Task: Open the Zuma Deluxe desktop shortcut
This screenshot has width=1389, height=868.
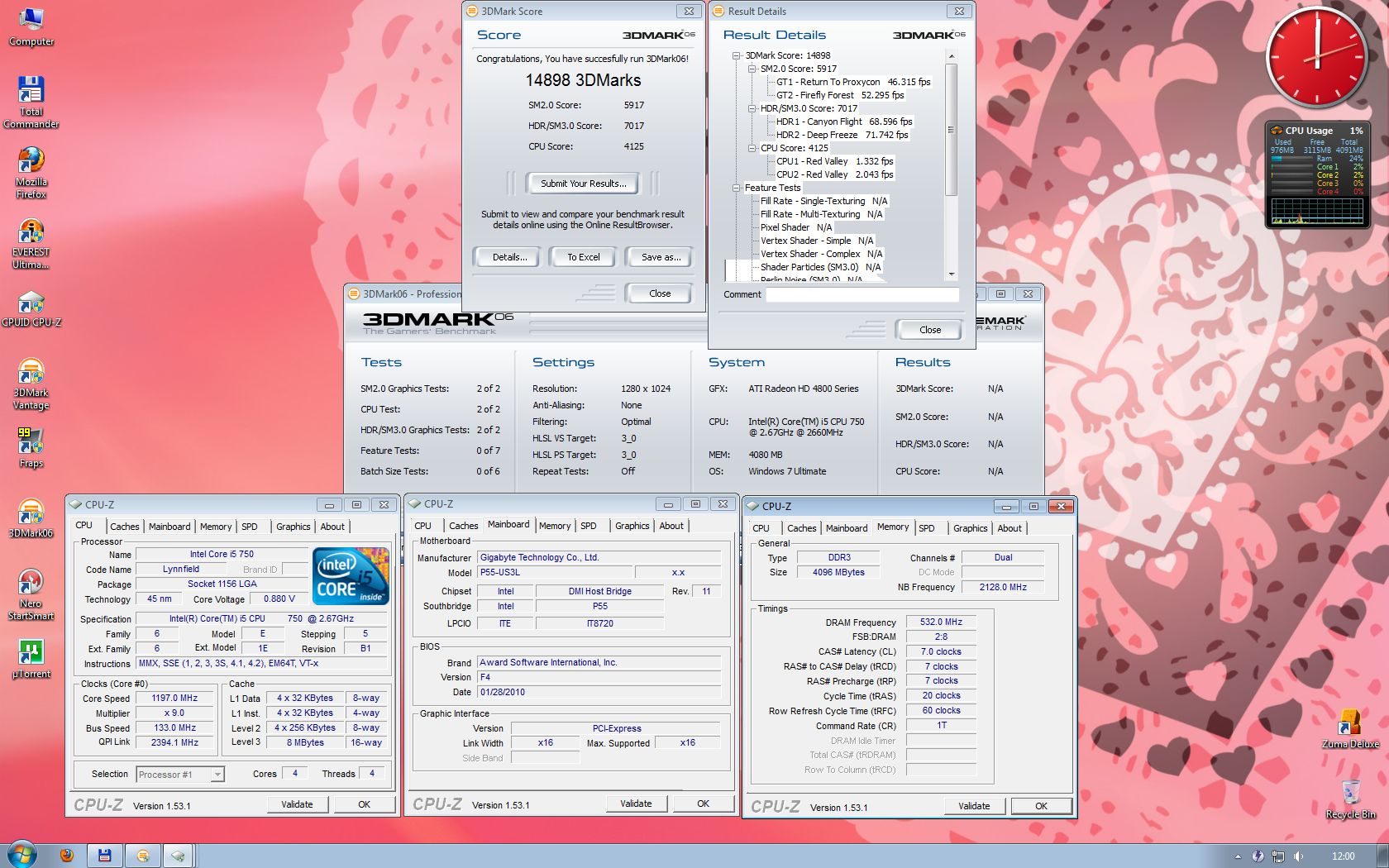Action: tap(1350, 728)
